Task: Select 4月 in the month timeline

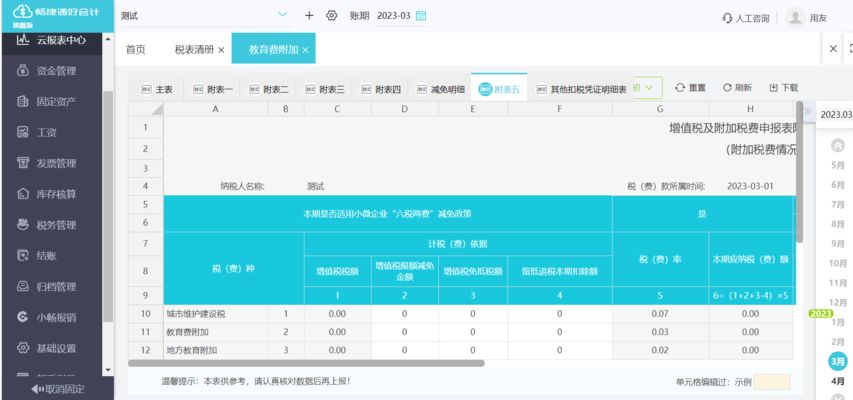Action: tap(838, 381)
